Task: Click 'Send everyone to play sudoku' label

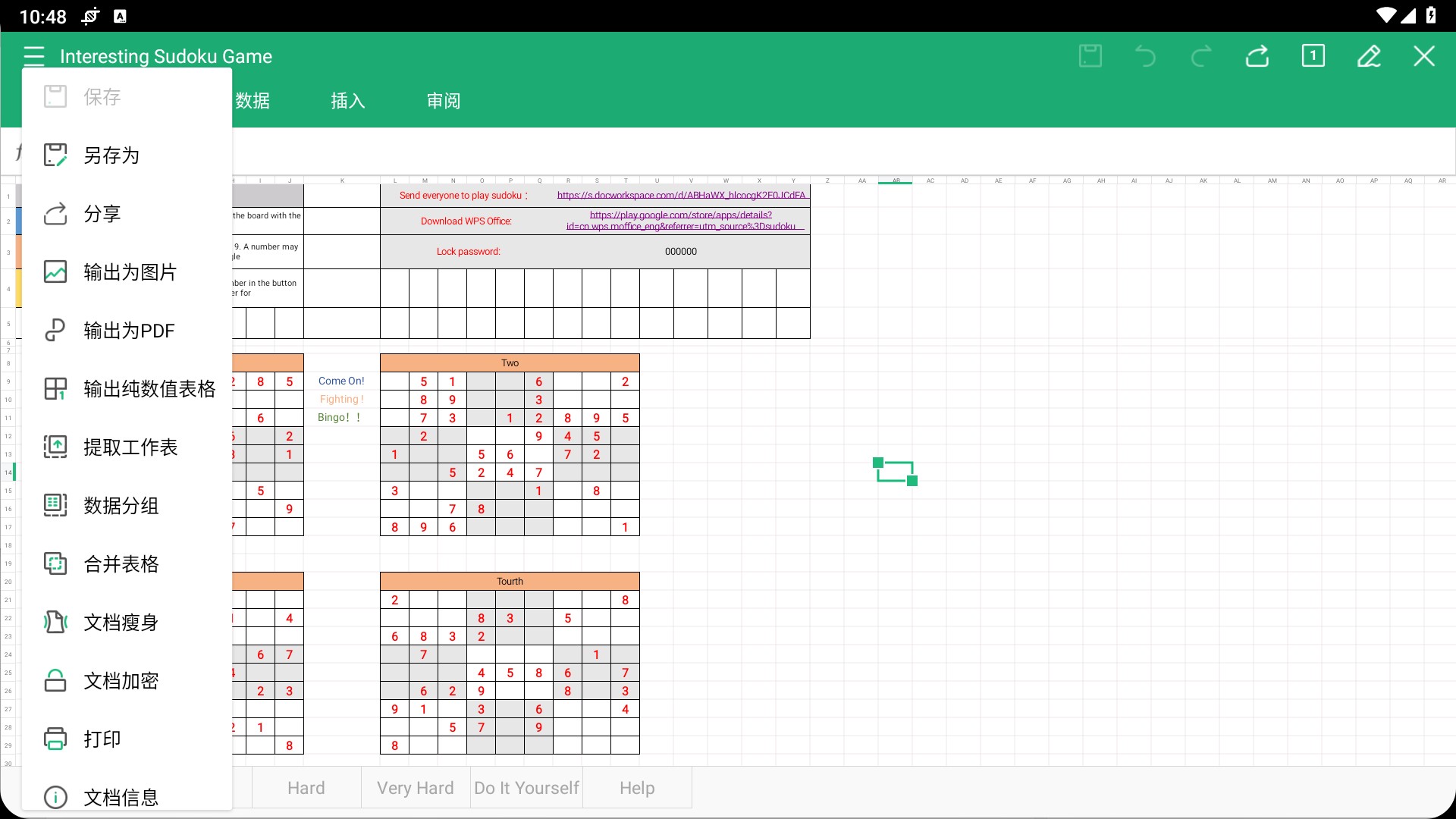Action: (463, 196)
